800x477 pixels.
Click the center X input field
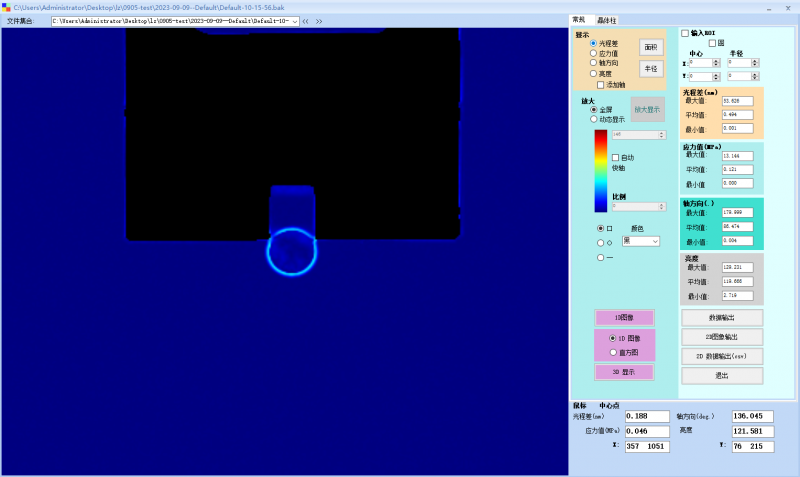[701, 63]
